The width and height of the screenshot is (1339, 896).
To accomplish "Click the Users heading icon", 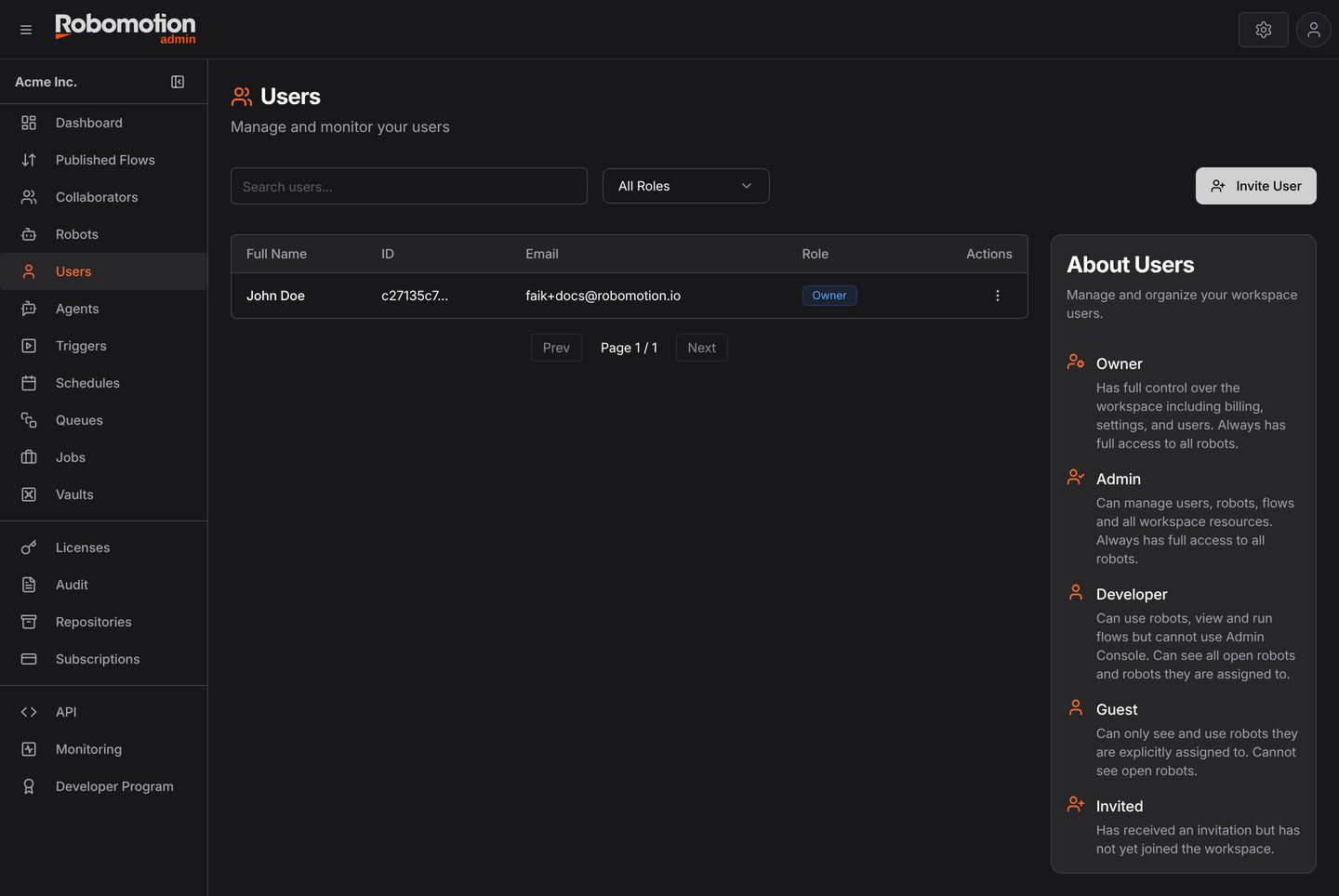I will [242, 97].
